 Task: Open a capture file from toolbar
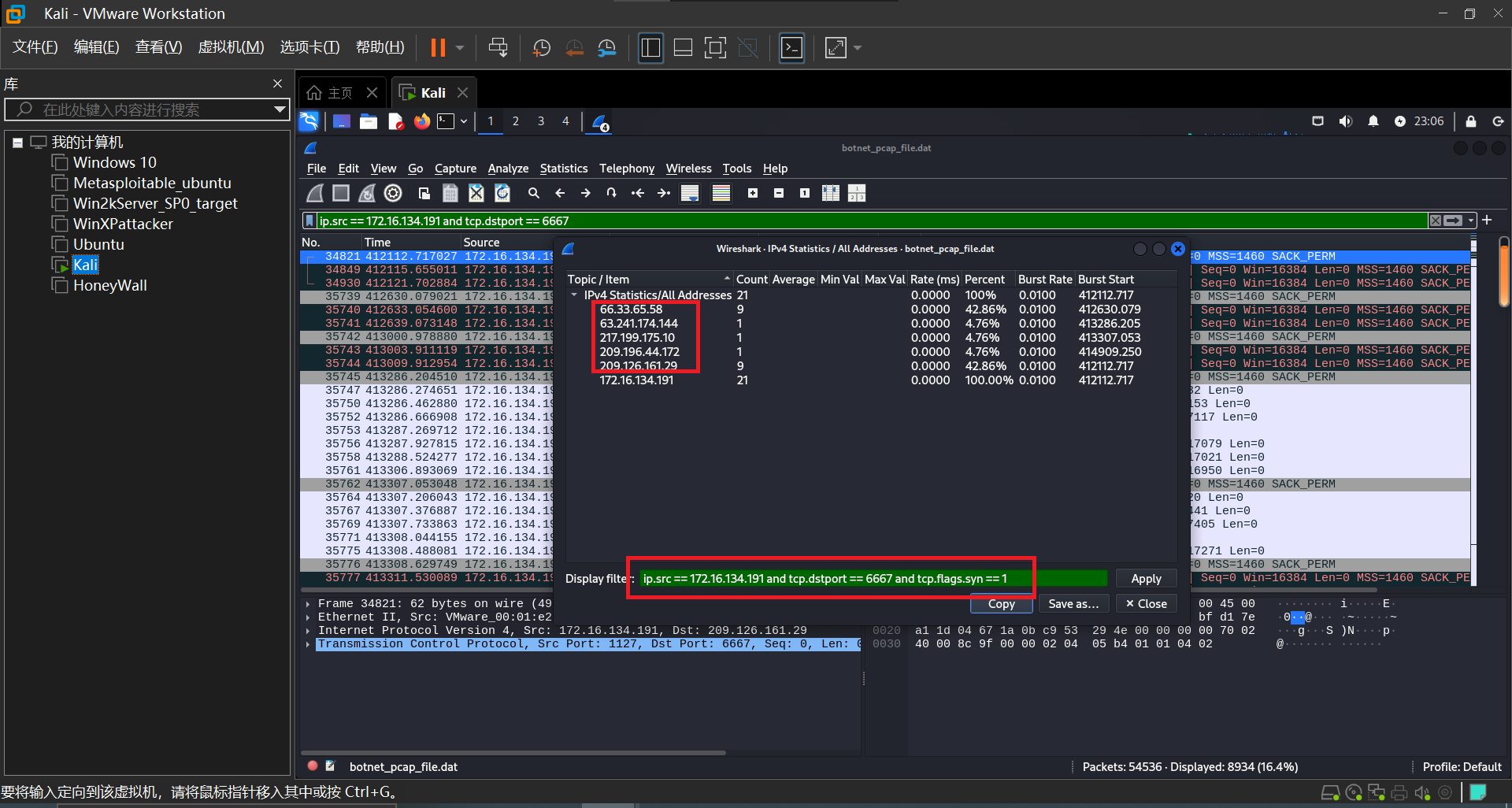coord(424,193)
